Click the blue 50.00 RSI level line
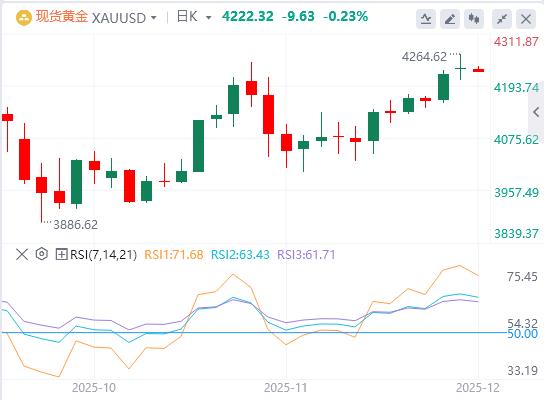This screenshot has height=400, width=544. [254, 333]
